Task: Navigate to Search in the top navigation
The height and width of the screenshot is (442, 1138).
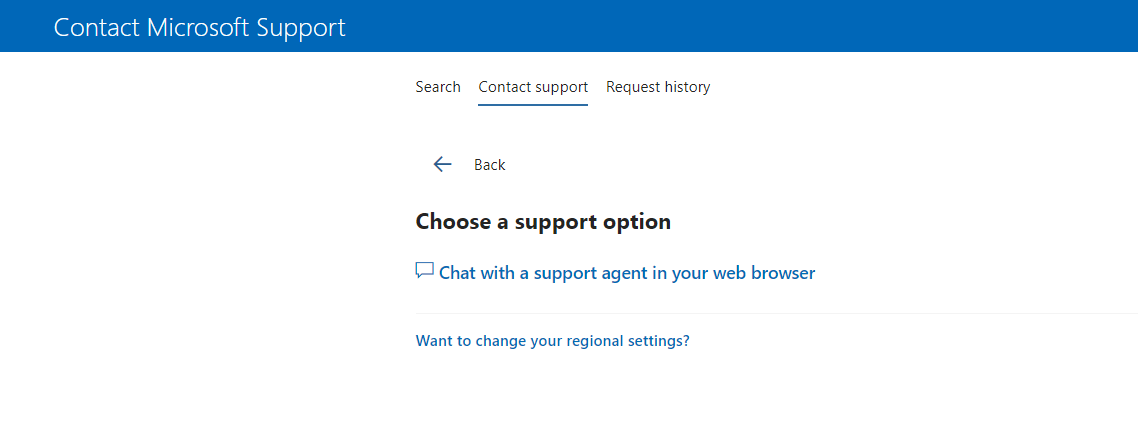Action: [x=438, y=87]
